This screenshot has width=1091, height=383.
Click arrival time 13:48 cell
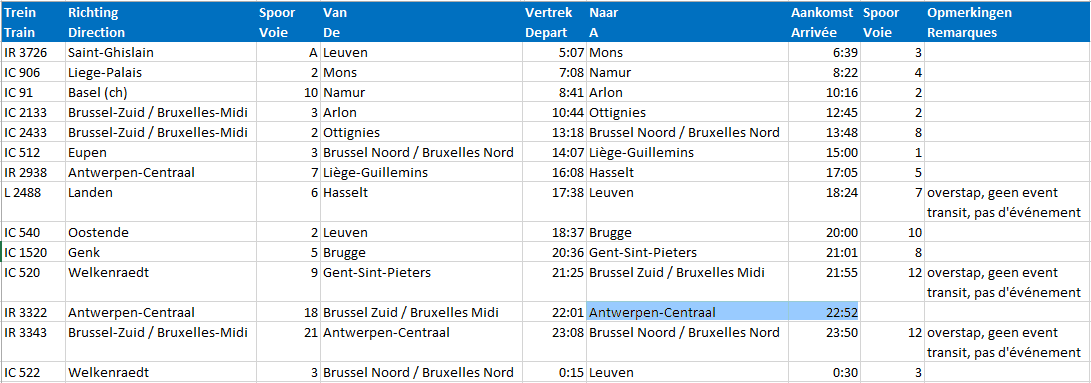[824, 132]
